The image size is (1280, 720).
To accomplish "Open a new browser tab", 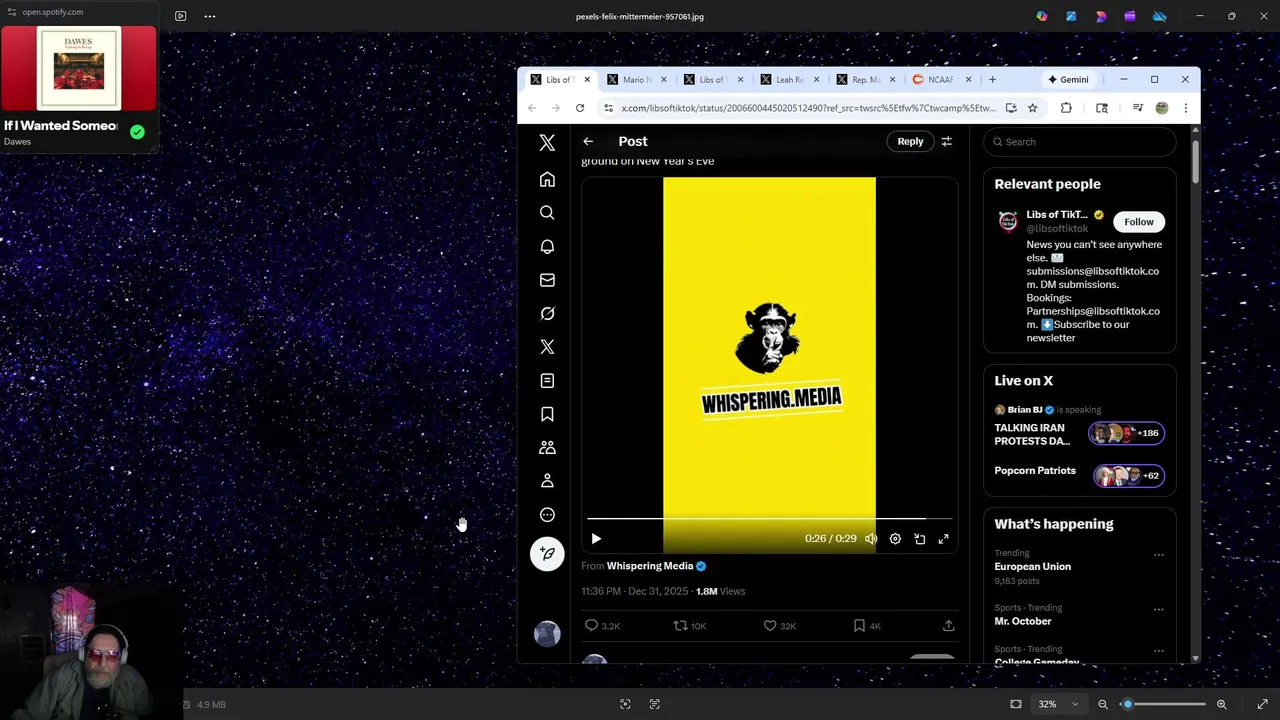I will coord(992,80).
